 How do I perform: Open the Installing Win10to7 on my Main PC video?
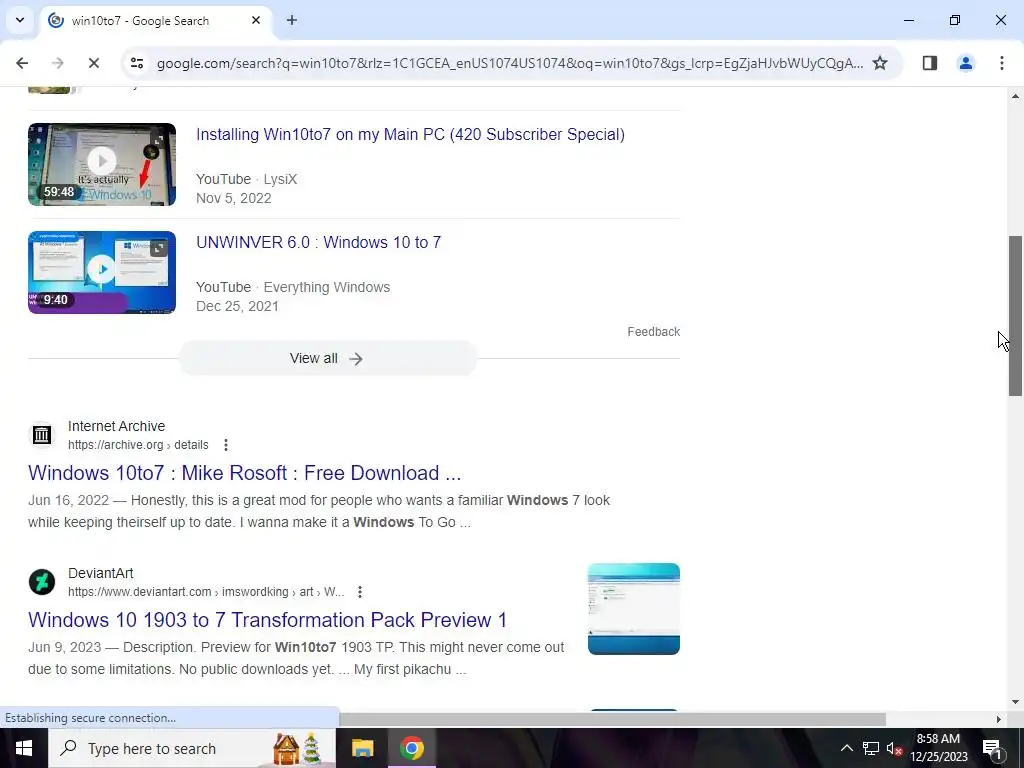(x=410, y=135)
